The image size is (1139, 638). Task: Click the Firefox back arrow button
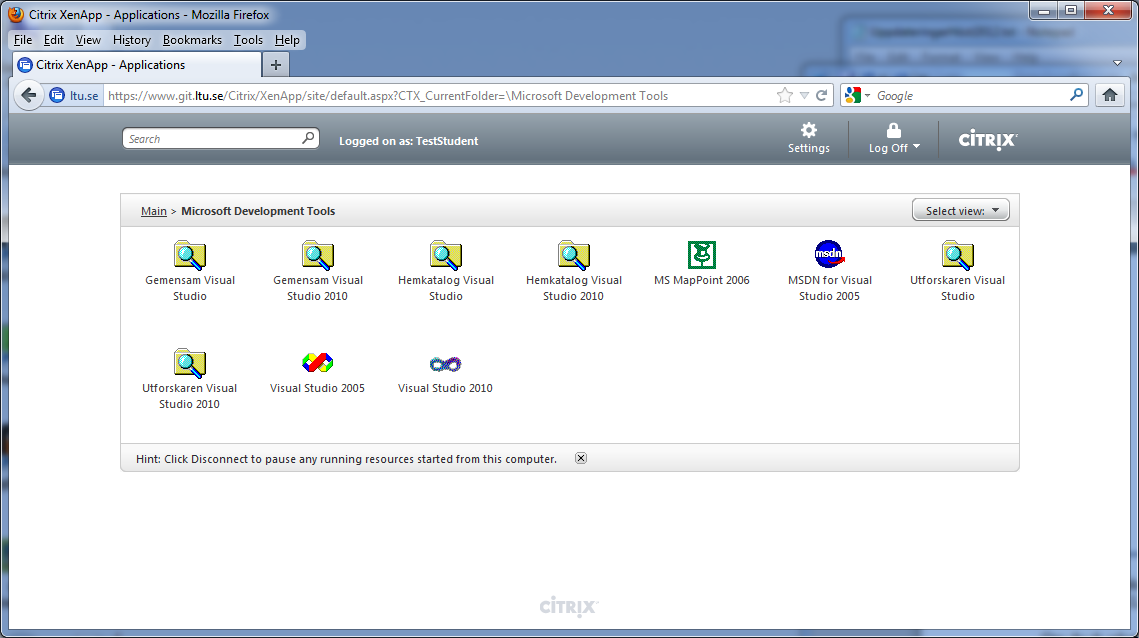[x=28, y=95]
